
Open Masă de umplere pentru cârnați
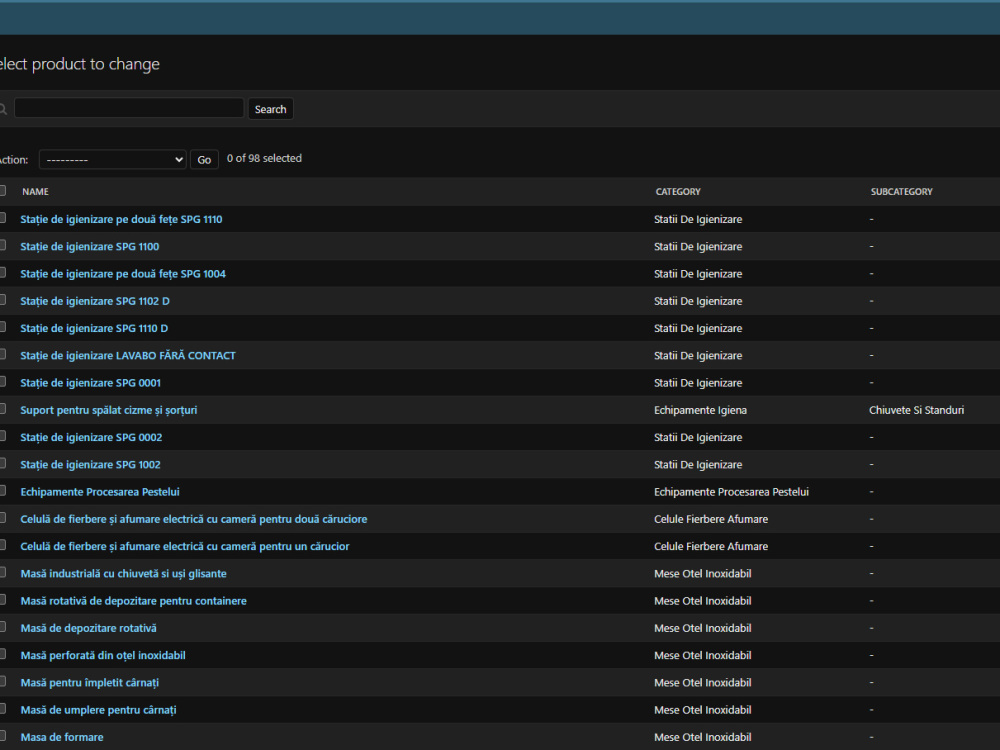(x=98, y=710)
